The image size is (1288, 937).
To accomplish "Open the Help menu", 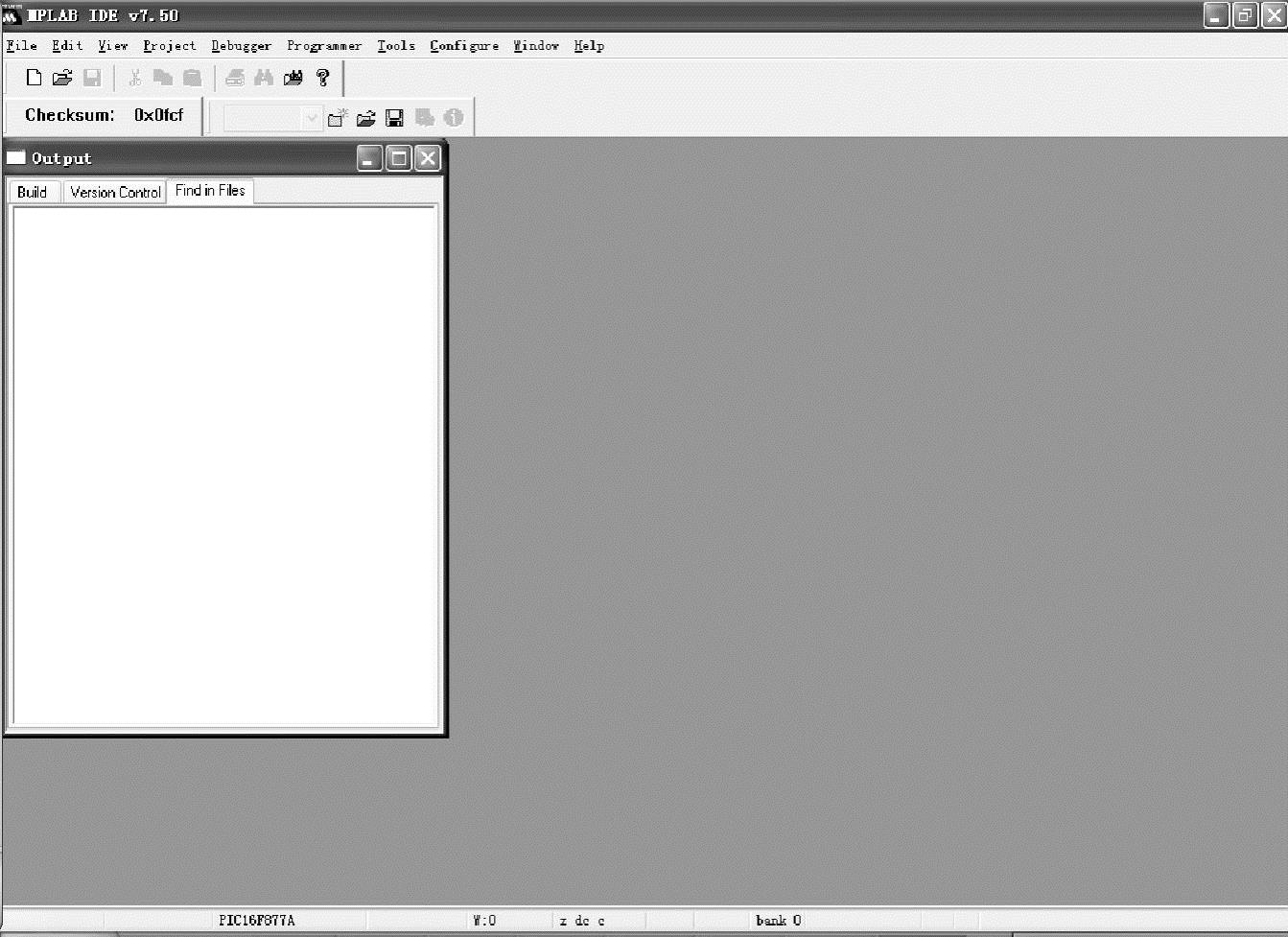I will [x=589, y=45].
